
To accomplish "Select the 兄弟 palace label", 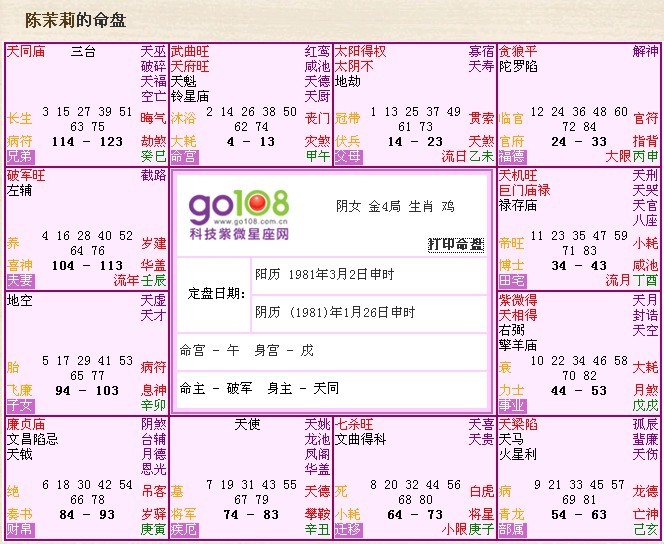I will click(19, 157).
